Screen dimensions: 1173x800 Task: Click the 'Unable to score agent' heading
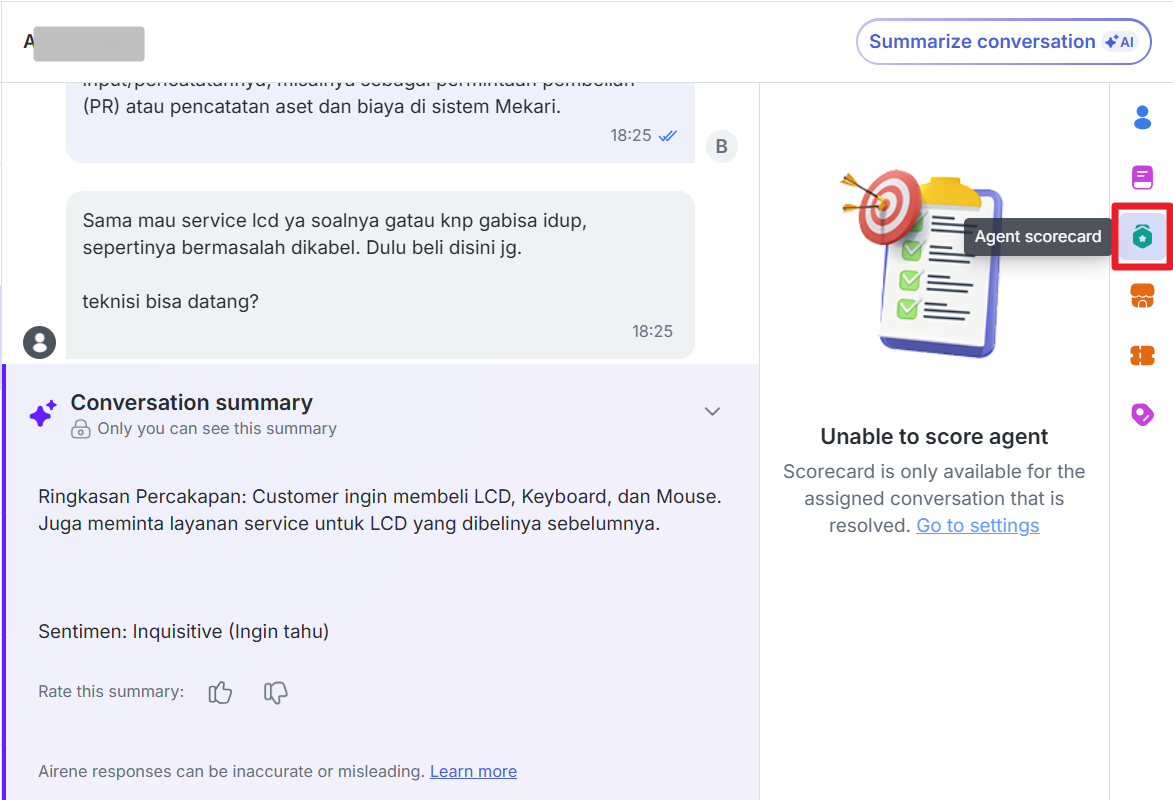tap(934, 436)
